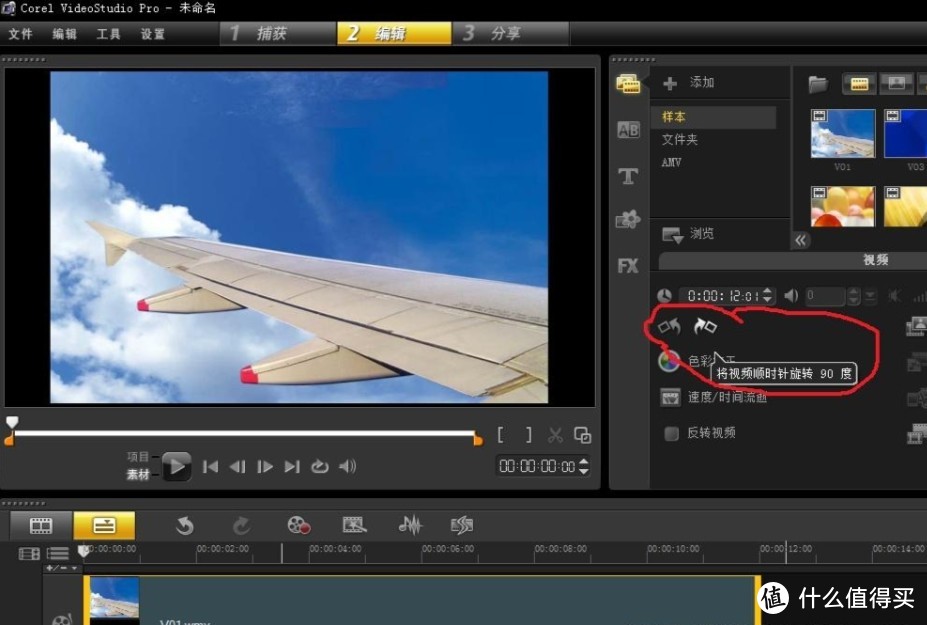Click the video duration timecode field

tap(721, 296)
